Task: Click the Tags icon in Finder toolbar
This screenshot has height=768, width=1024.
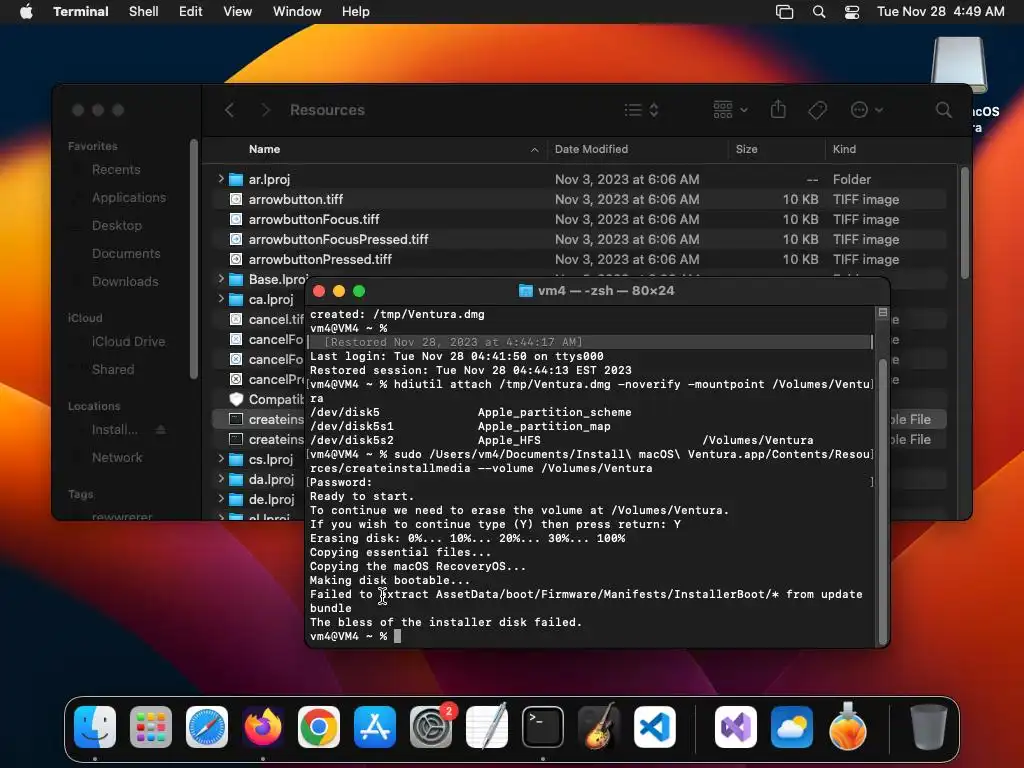Action: pyautogui.click(x=817, y=110)
